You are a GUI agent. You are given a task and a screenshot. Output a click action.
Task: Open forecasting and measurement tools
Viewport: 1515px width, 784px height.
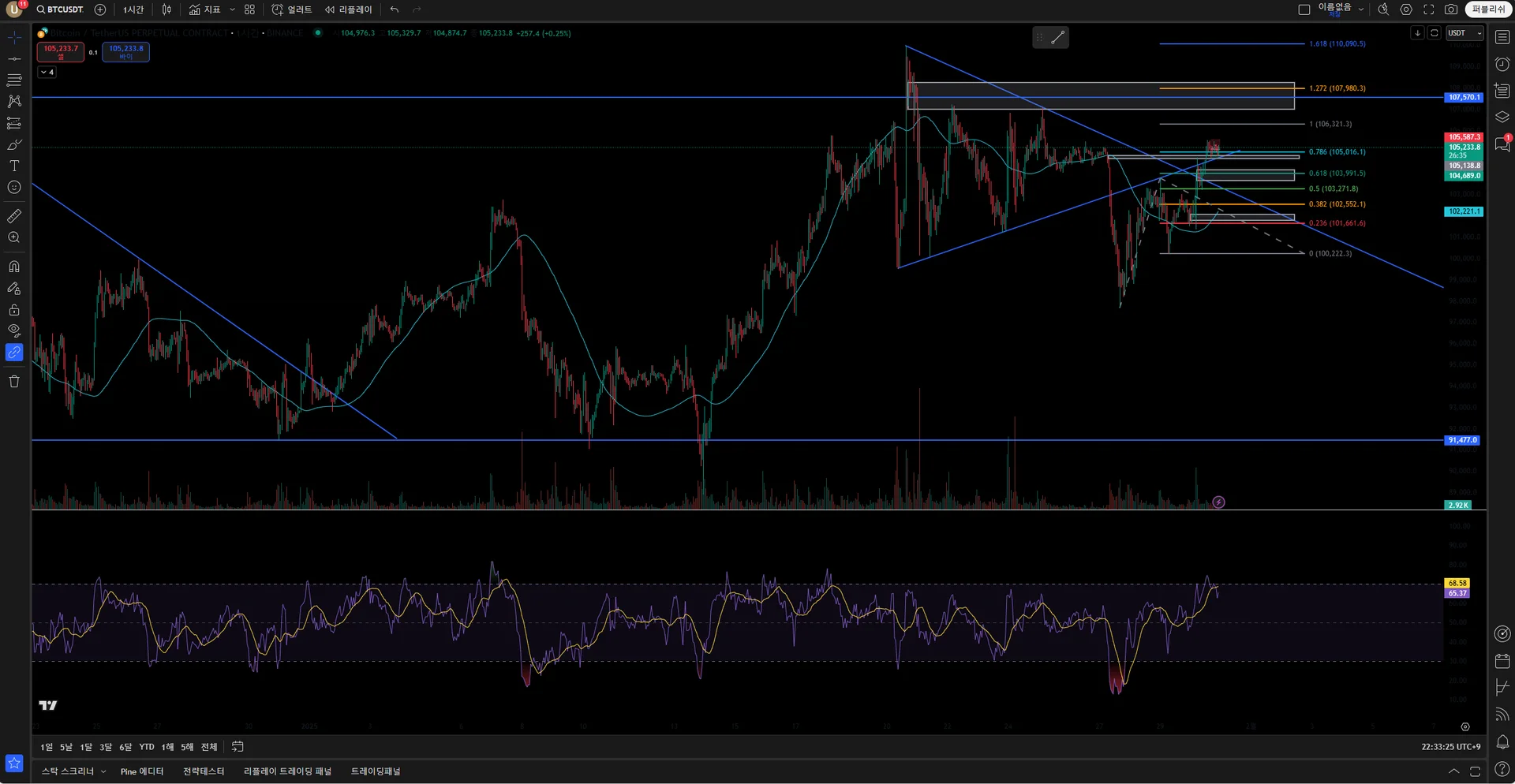14,123
